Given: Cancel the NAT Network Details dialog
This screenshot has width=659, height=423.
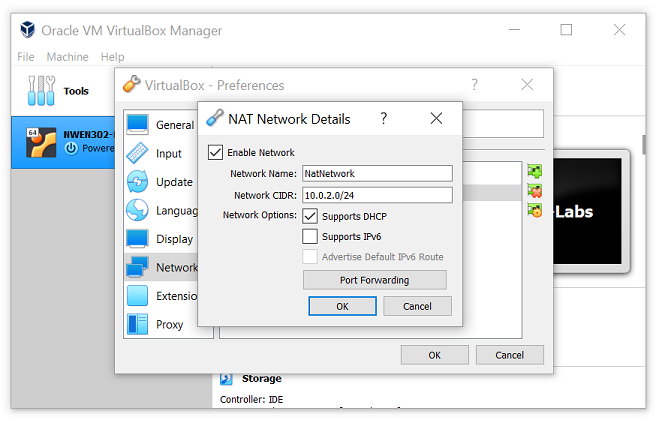Looking at the screenshot, I should pos(417,306).
